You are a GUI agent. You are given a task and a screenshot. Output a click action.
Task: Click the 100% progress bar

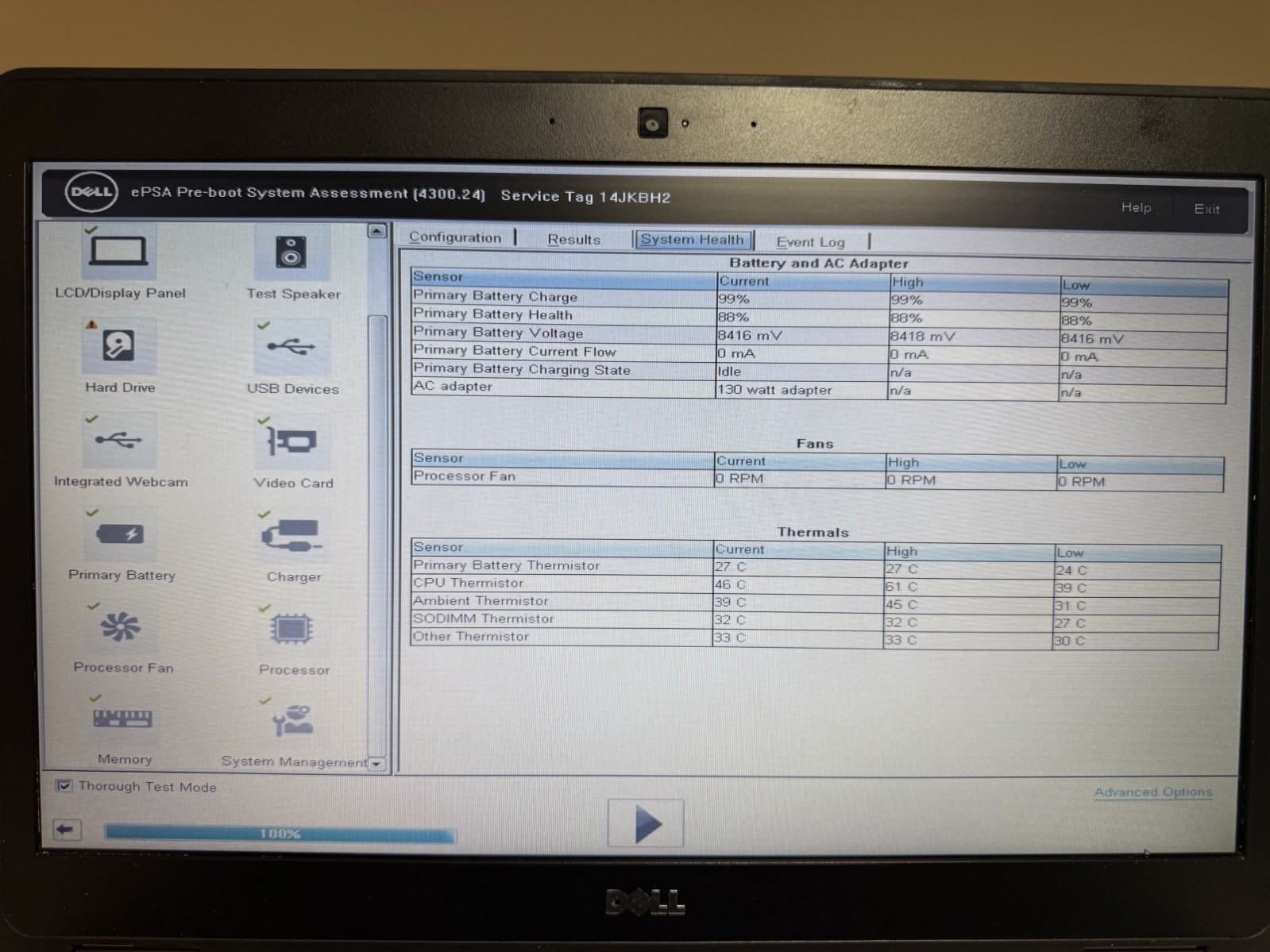click(280, 834)
